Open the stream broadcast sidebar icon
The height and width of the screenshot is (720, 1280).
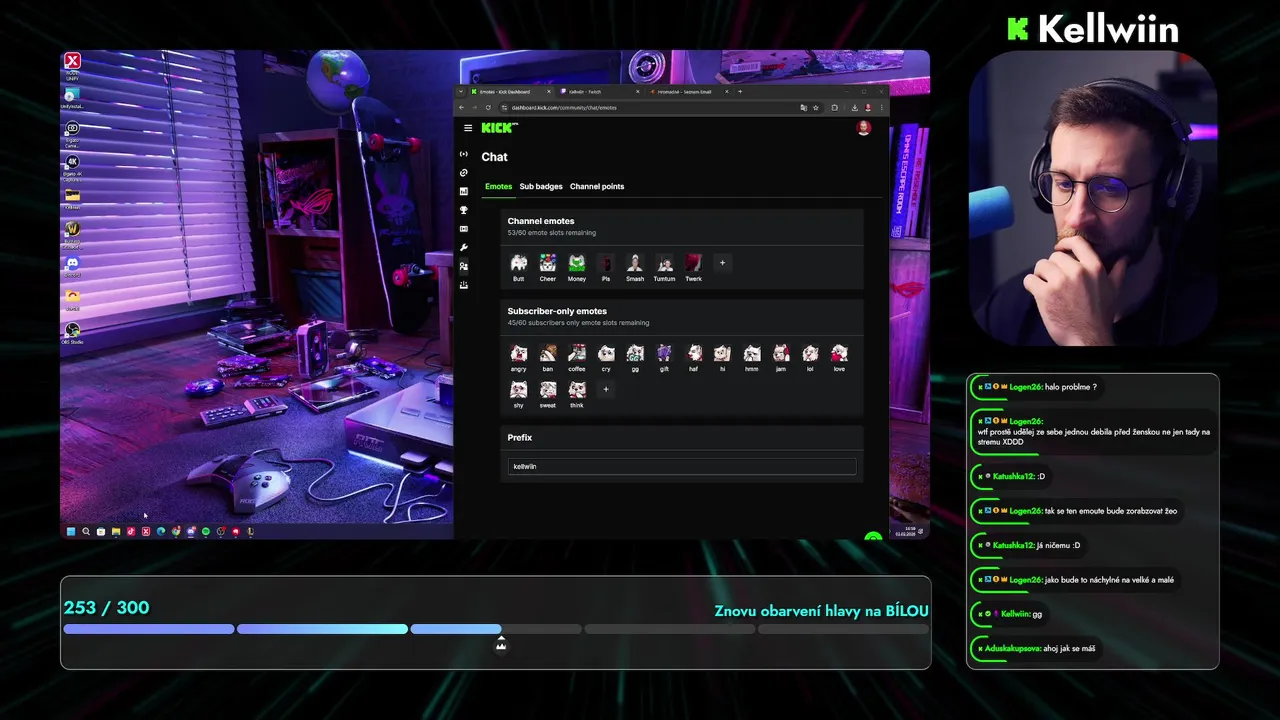[x=464, y=154]
